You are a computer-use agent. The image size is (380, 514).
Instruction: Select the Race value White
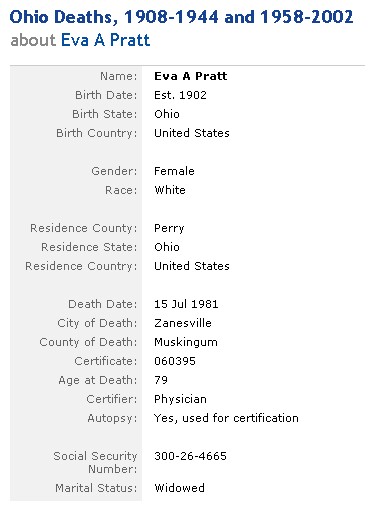pos(170,190)
